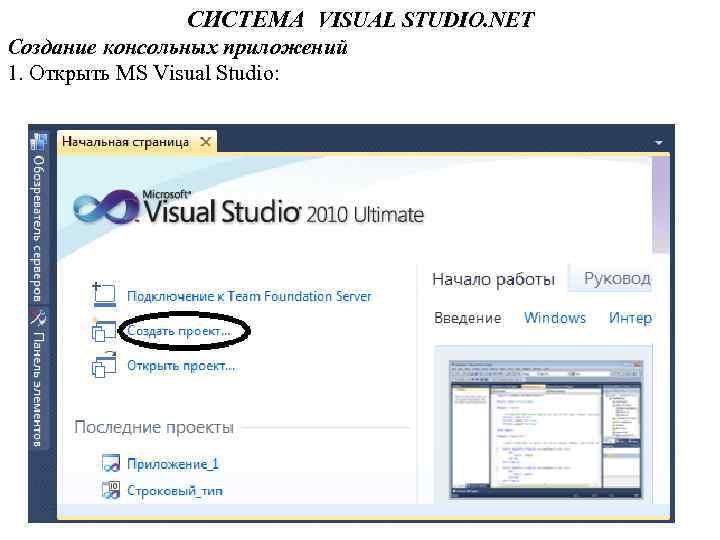Viewport: 720px width, 540px height.
Task: Click the Toolbox icon in side strip
Action: coord(39,318)
